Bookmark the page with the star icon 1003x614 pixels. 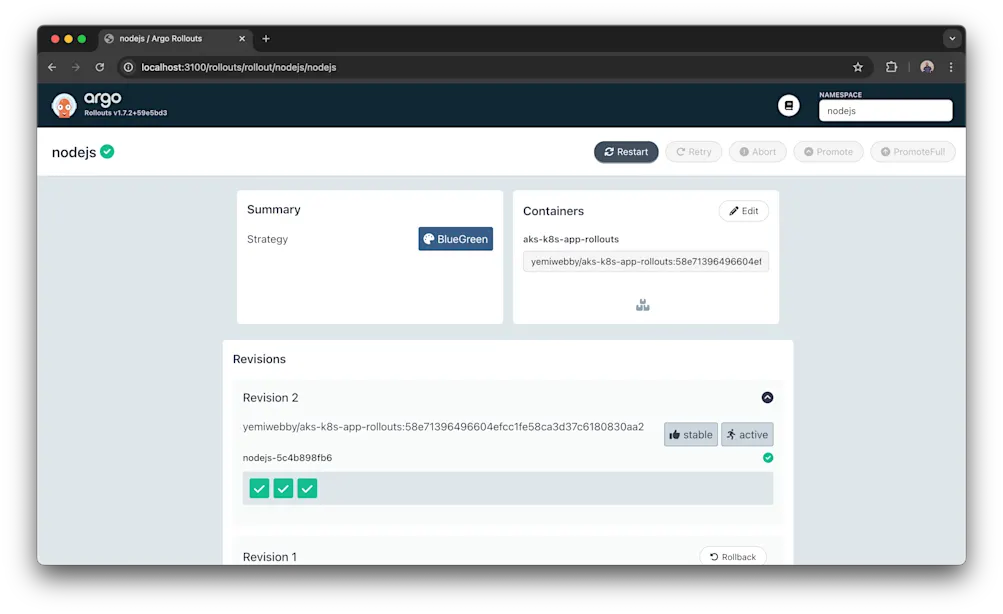click(857, 67)
